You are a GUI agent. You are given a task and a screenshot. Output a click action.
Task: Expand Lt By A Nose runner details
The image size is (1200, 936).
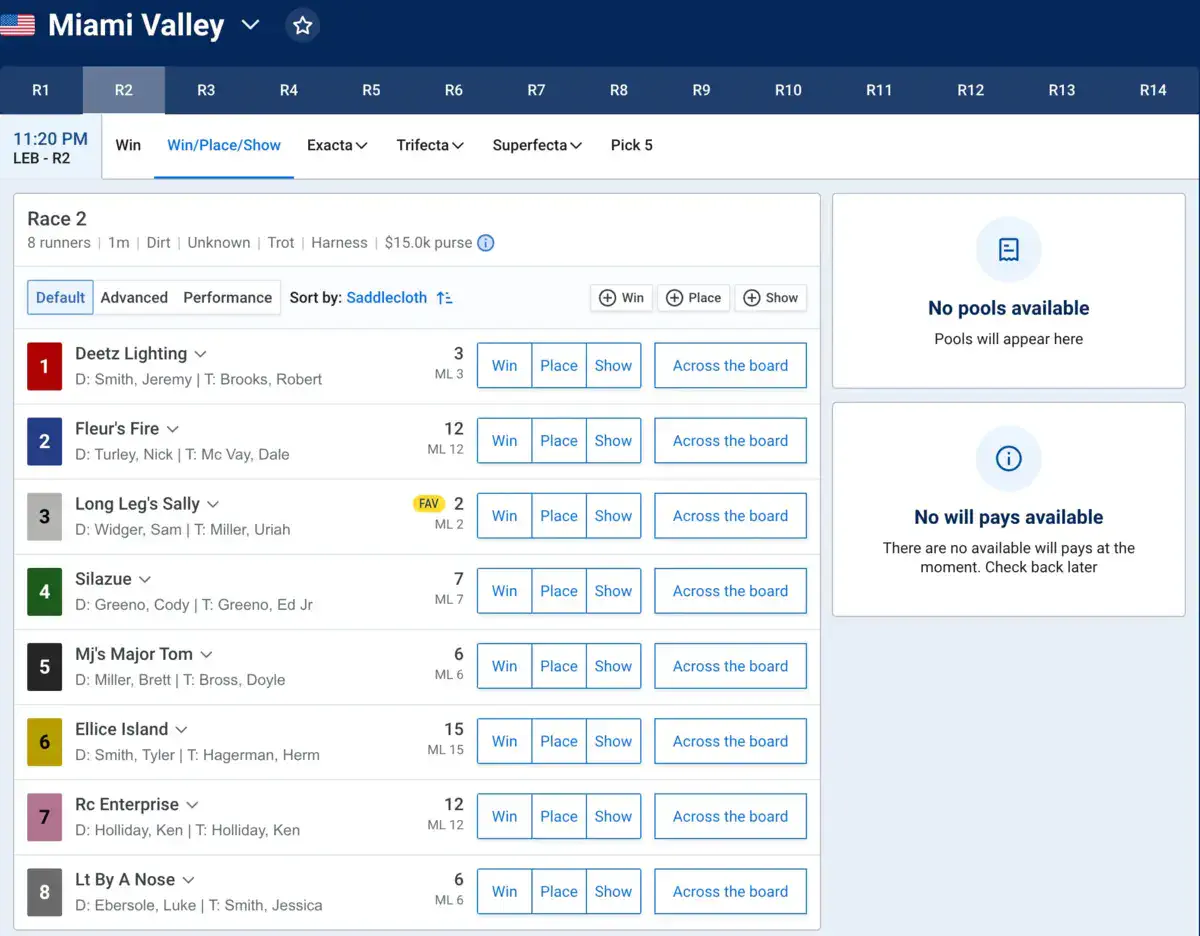coord(188,880)
